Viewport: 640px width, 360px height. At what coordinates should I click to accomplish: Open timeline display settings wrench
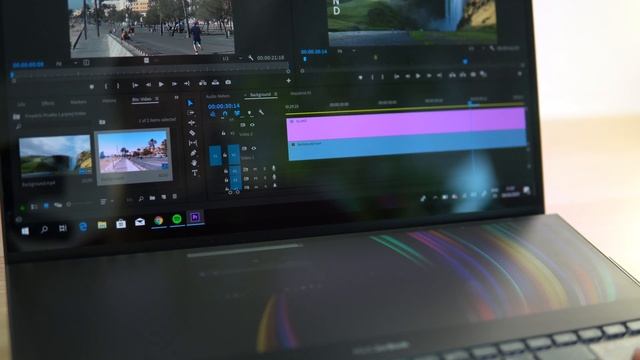click(261, 112)
